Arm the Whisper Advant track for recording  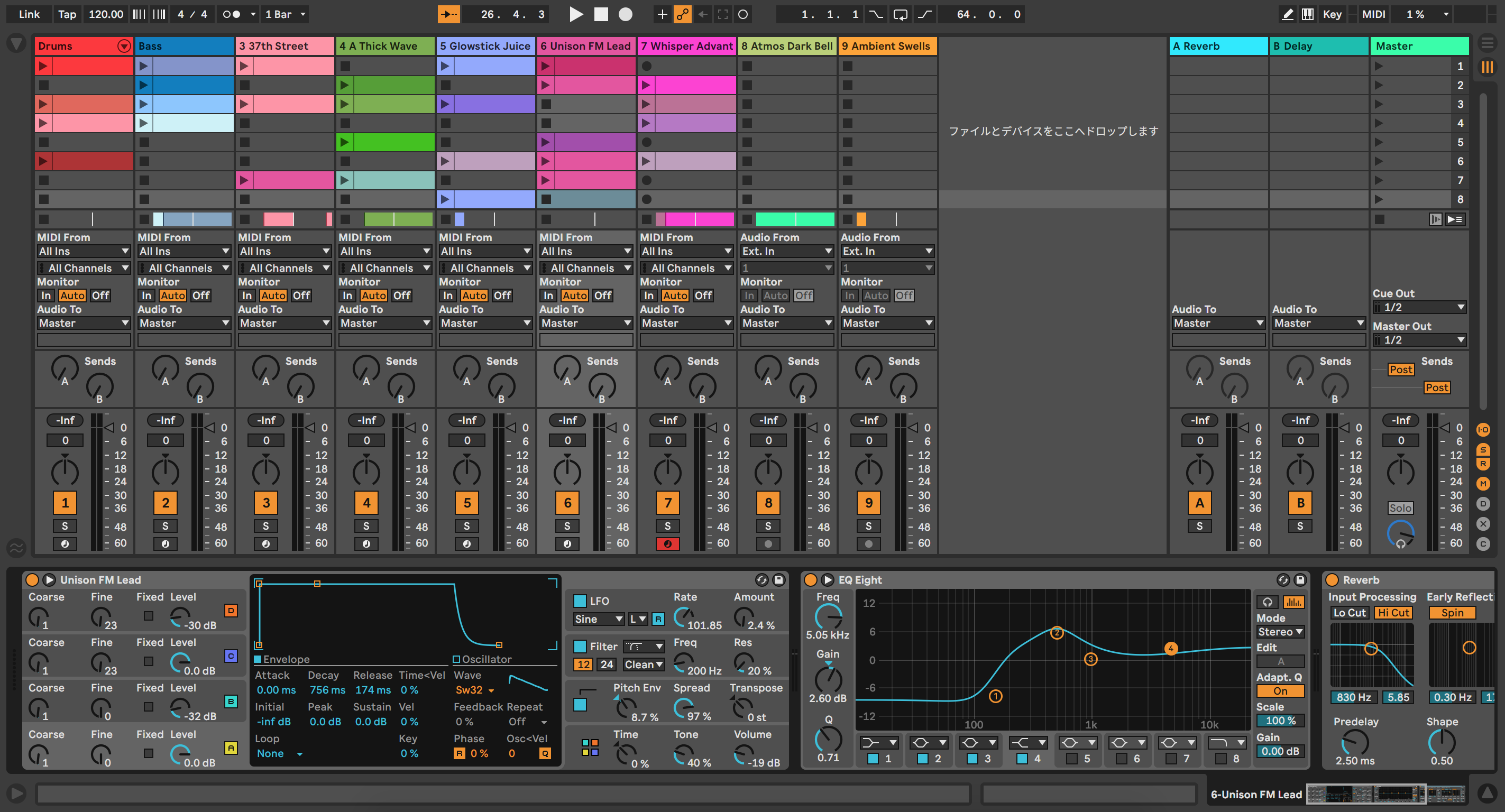pyautogui.click(x=668, y=543)
